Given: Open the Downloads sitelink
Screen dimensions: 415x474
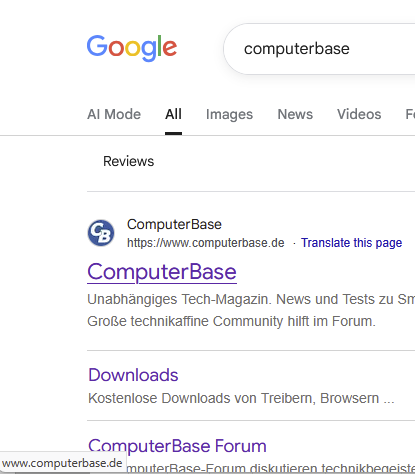Looking at the screenshot, I should point(133,375).
